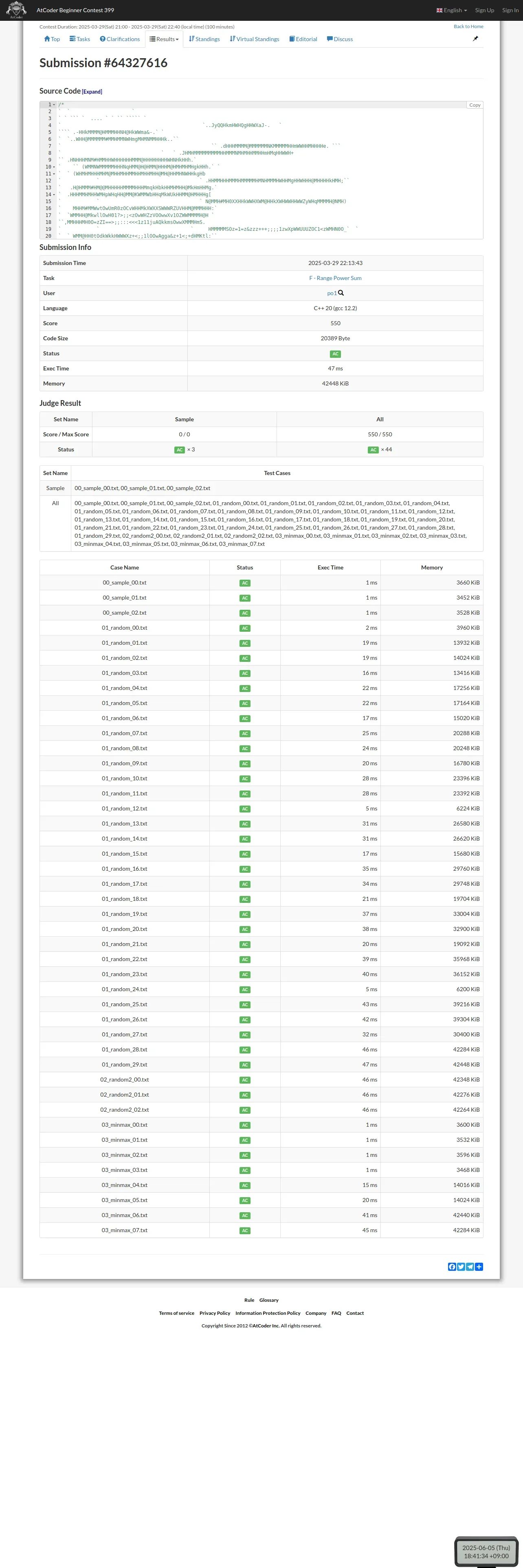Open the Results dropdown tab
This screenshot has height=1568, width=523.
coord(165,39)
